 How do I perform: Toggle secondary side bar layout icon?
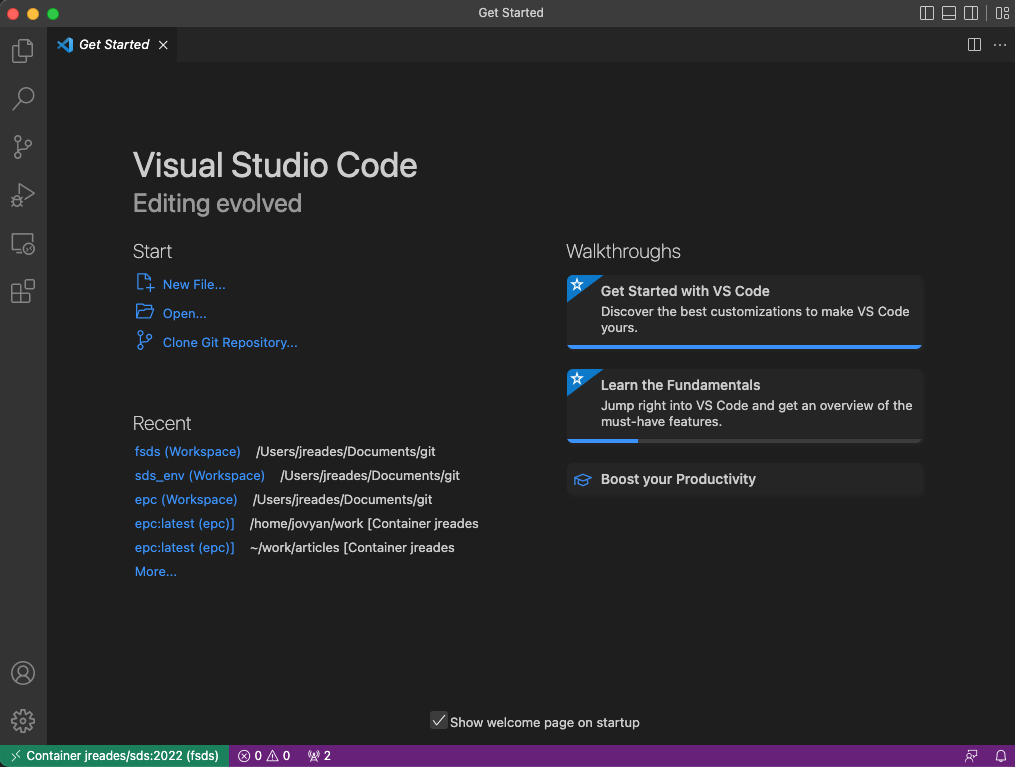[x=970, y=13]
